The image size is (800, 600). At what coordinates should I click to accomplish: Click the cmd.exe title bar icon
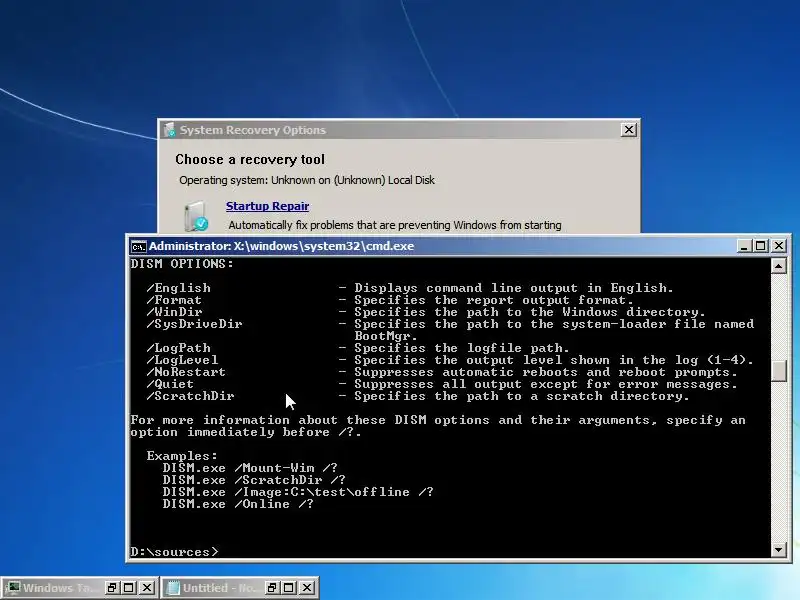pyautogui.click(x=138, y=246)
